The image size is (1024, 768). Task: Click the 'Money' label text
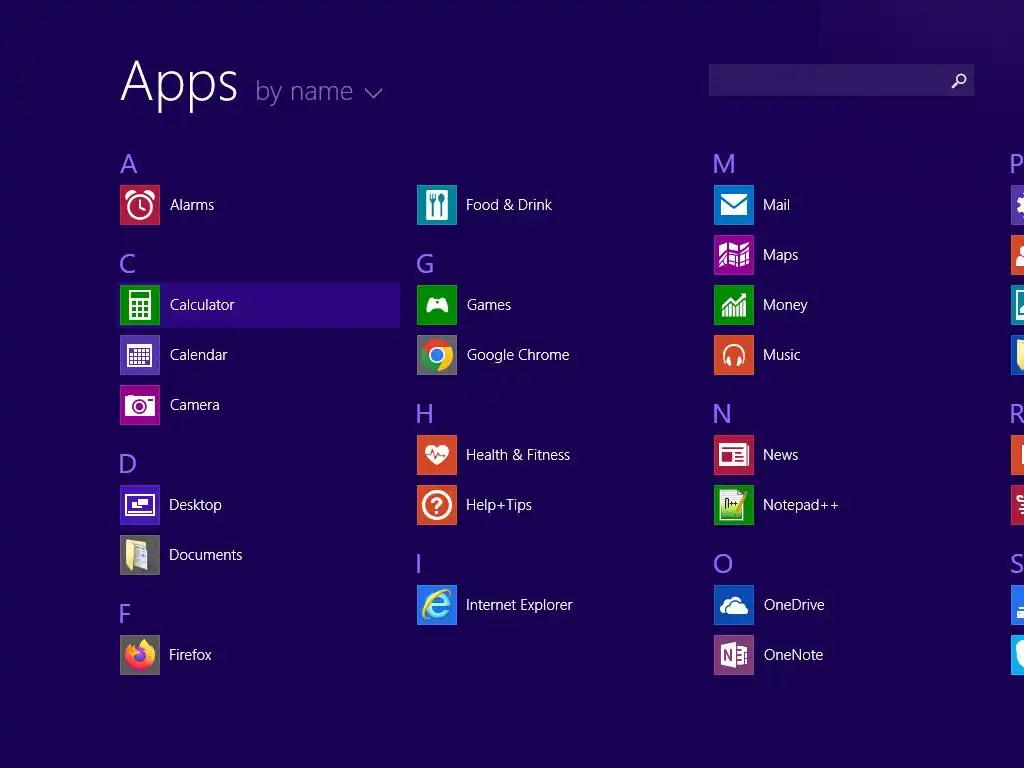786,306
